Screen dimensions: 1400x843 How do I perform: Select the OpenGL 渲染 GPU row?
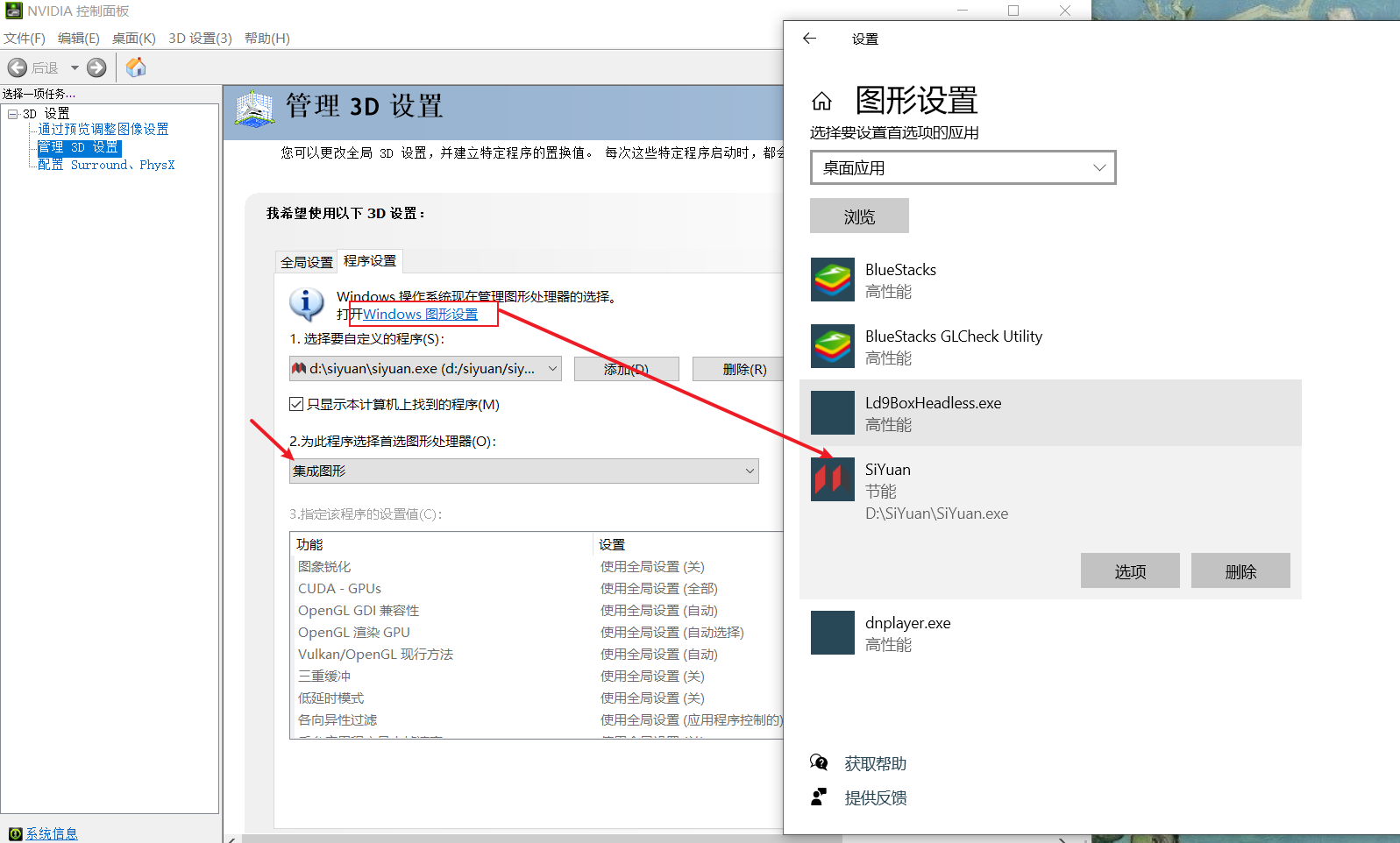[x=537, y=632]
